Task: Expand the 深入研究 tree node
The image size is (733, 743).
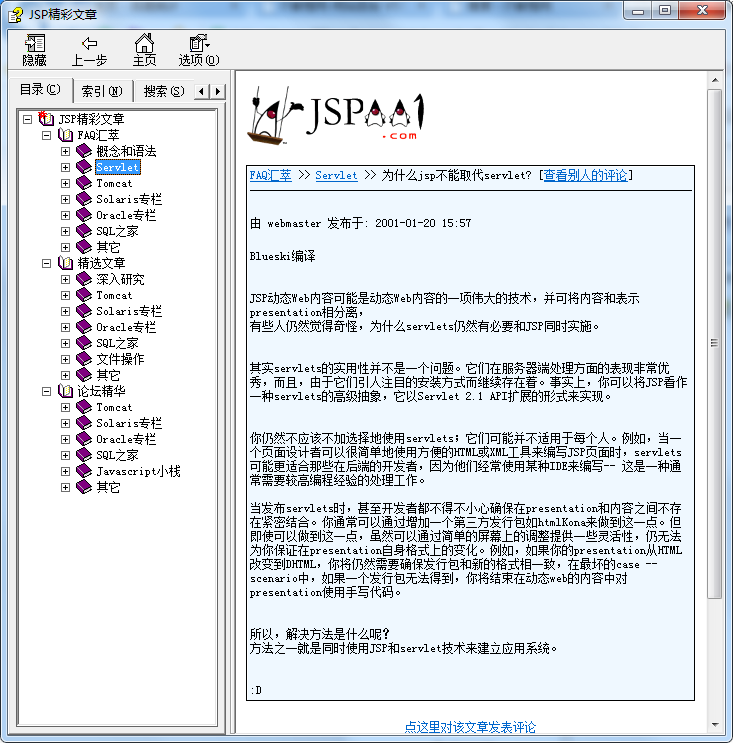Action: click(x=65, y=279)
